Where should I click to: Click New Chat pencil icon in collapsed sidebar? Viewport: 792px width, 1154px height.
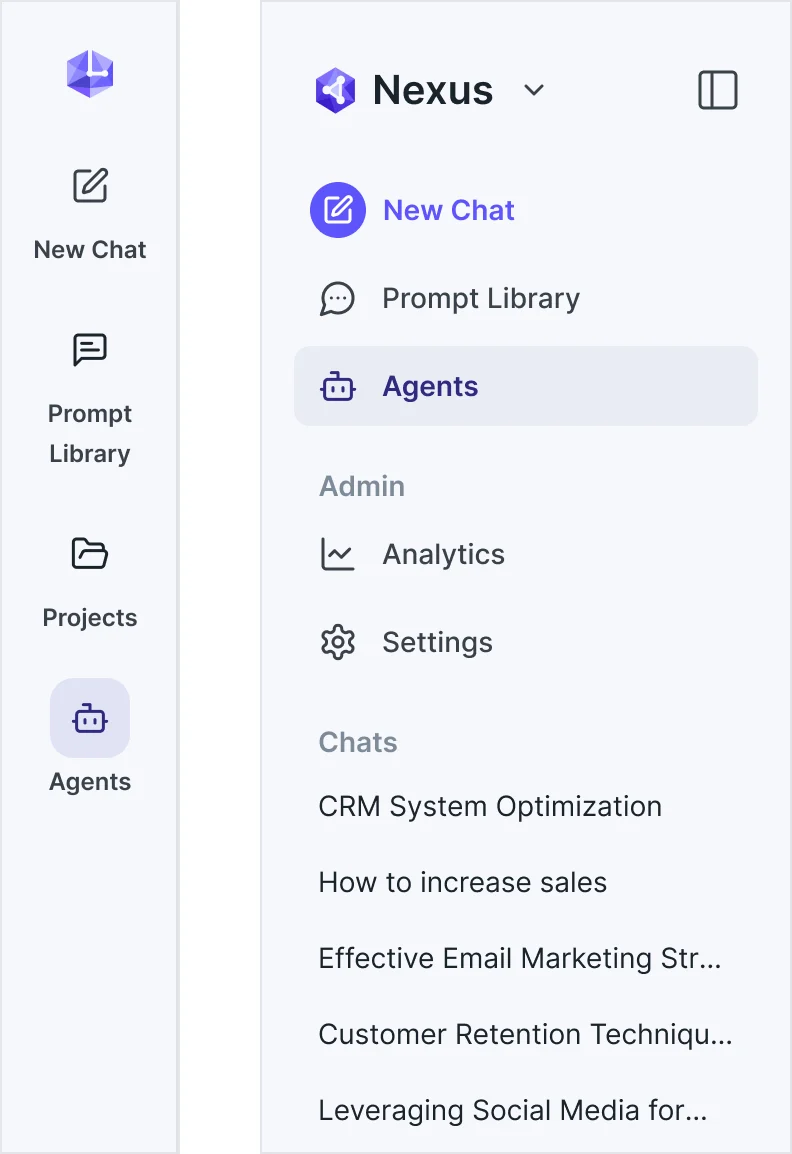[90, 185]
